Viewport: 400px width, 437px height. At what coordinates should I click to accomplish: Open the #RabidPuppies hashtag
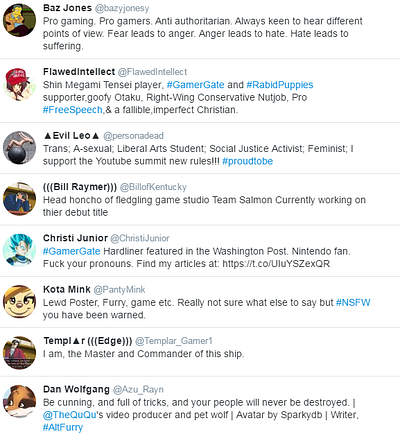280,85
